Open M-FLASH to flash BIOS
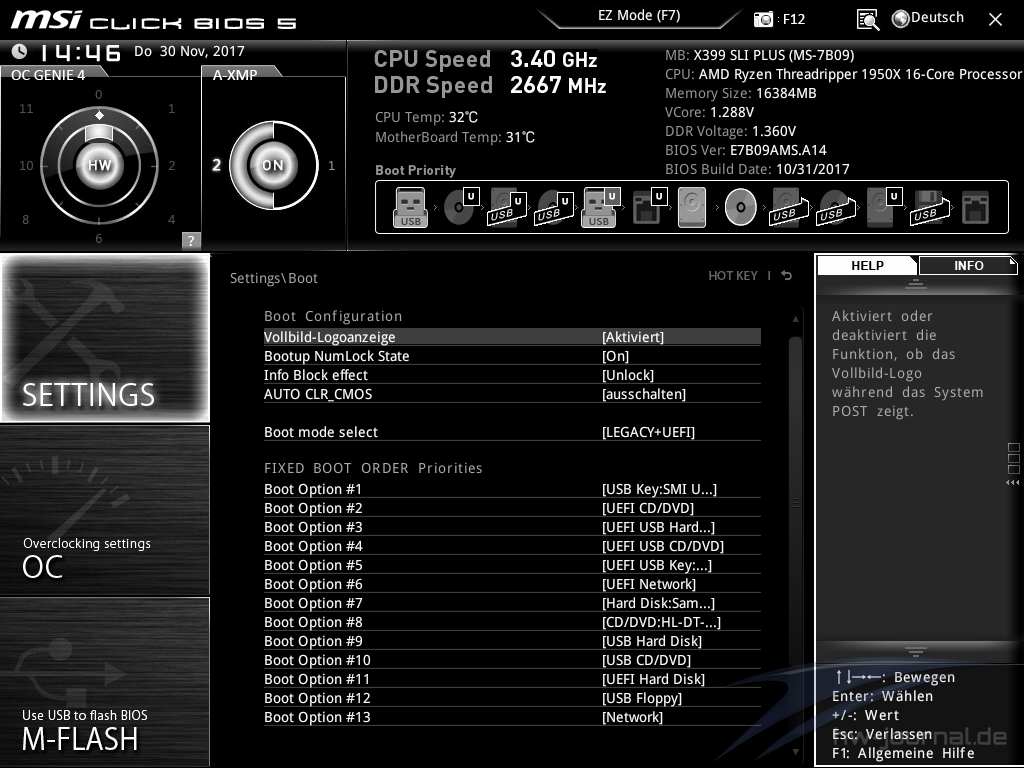 coord(105,682)
